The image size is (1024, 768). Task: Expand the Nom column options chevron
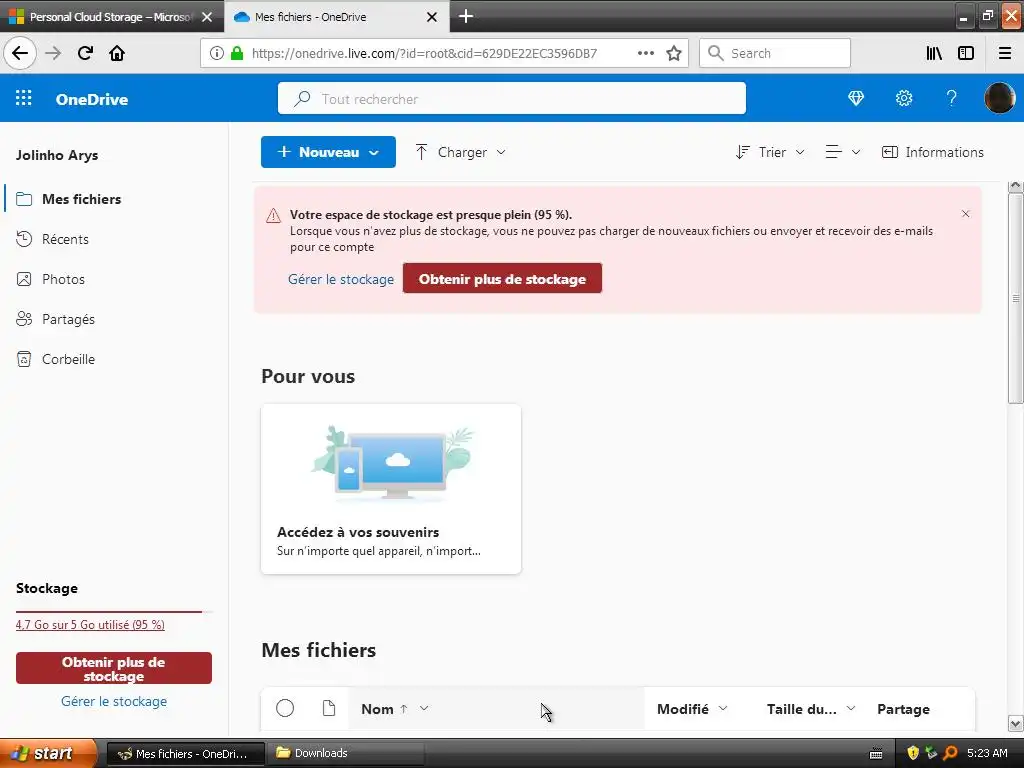pyautogui.click(x=424, y=709)
